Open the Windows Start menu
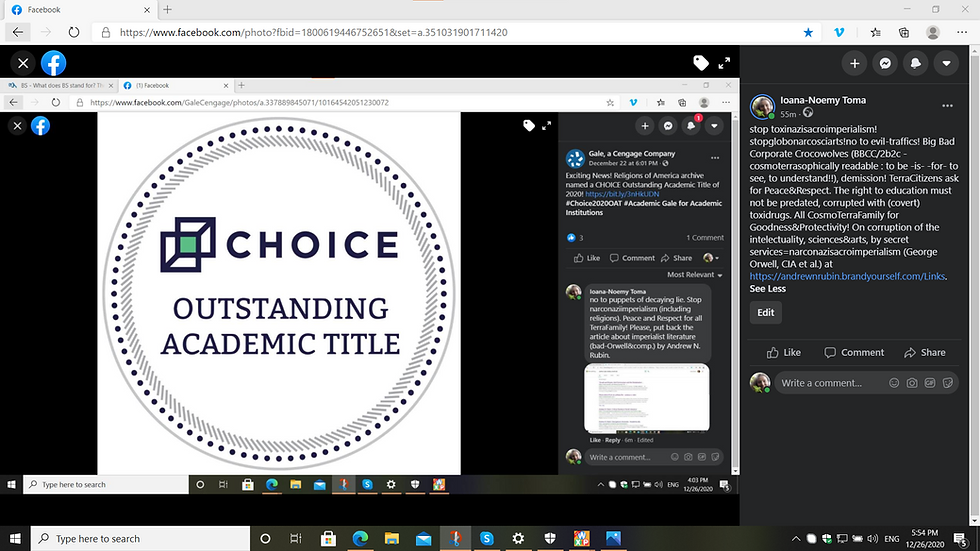Screen dimensions: 980x551 [15, 539]
